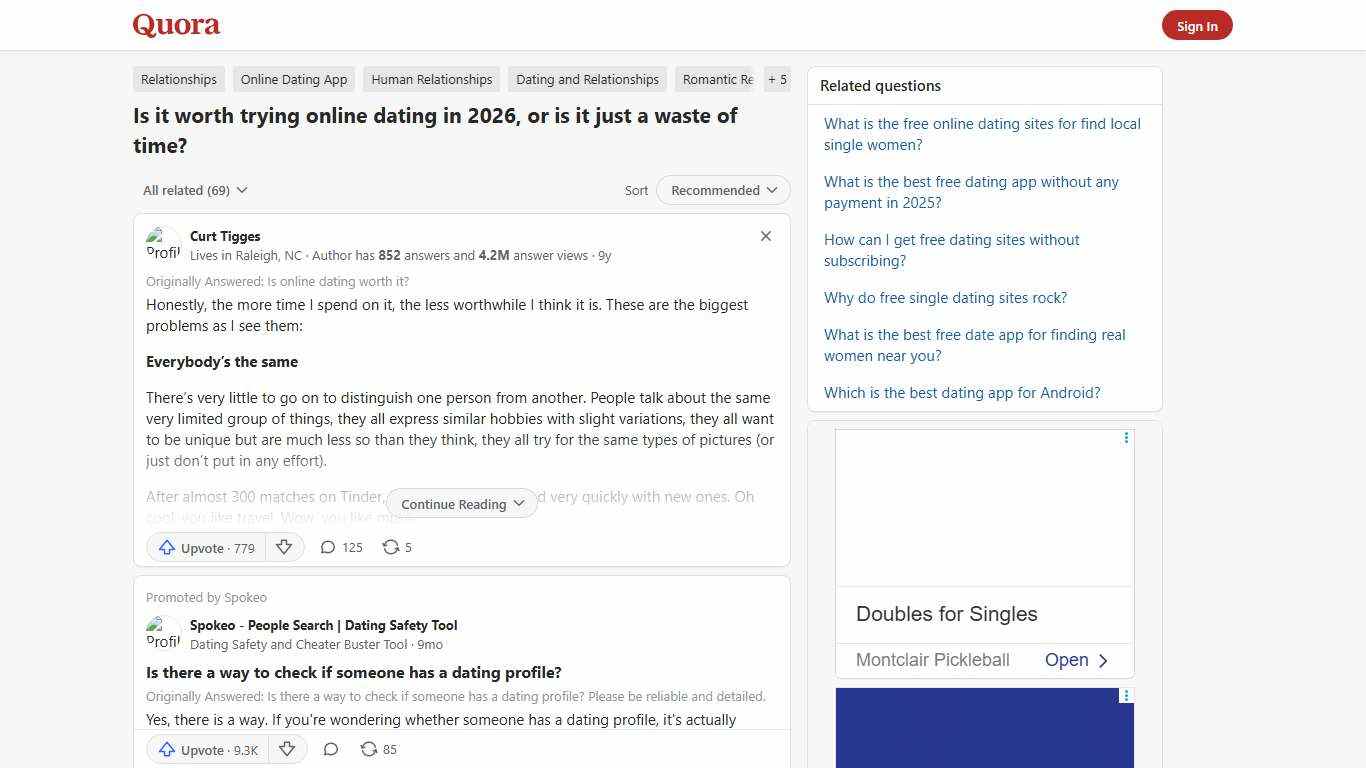This screenshot has height=768, width=1366.
Task: Dismiss Curt Tigges' answer with the X
Action: (765, 236)
